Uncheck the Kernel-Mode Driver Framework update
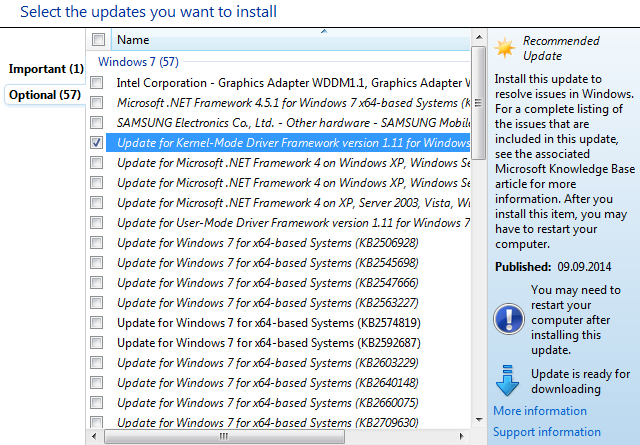 (97, 143)
